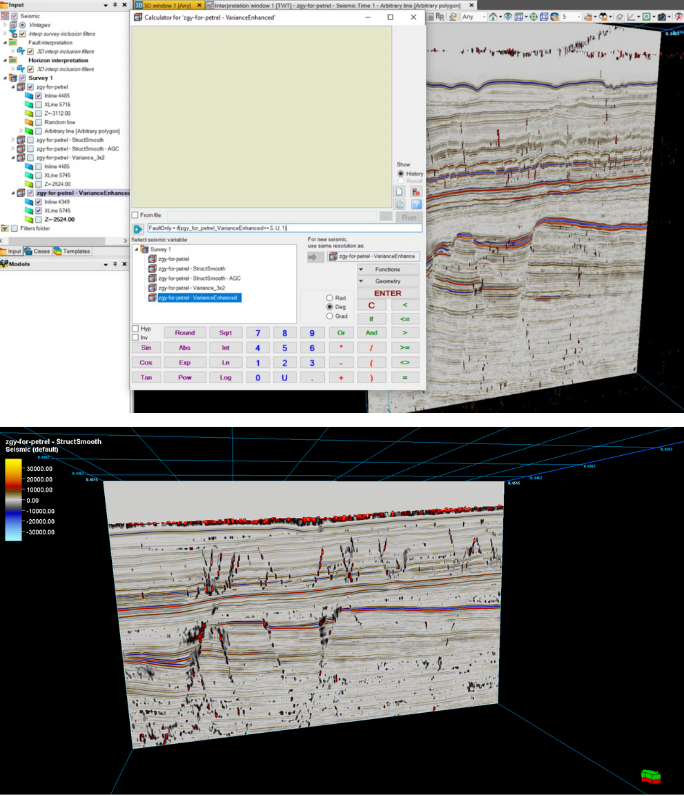
Task: Click the Sqrt function button
Action: pyautogui.click(x=226, y=332)
